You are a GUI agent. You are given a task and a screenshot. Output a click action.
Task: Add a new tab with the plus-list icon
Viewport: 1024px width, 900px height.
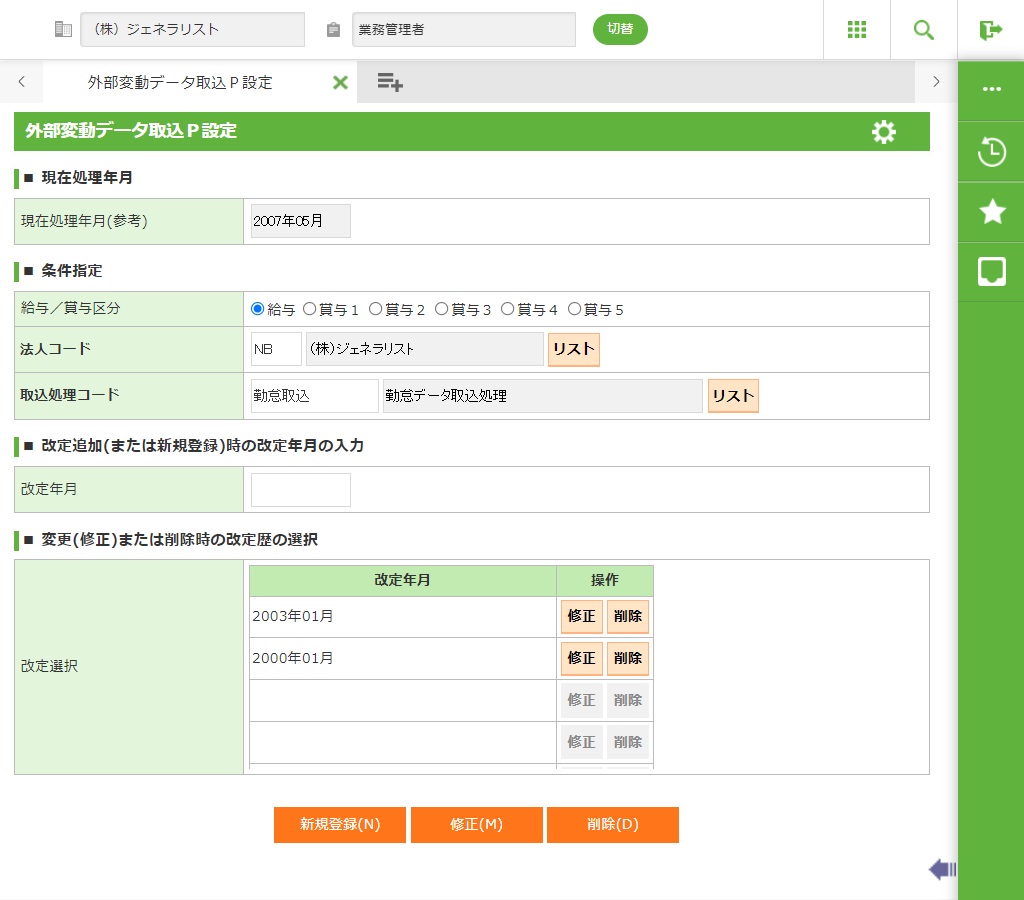[390, 83]
